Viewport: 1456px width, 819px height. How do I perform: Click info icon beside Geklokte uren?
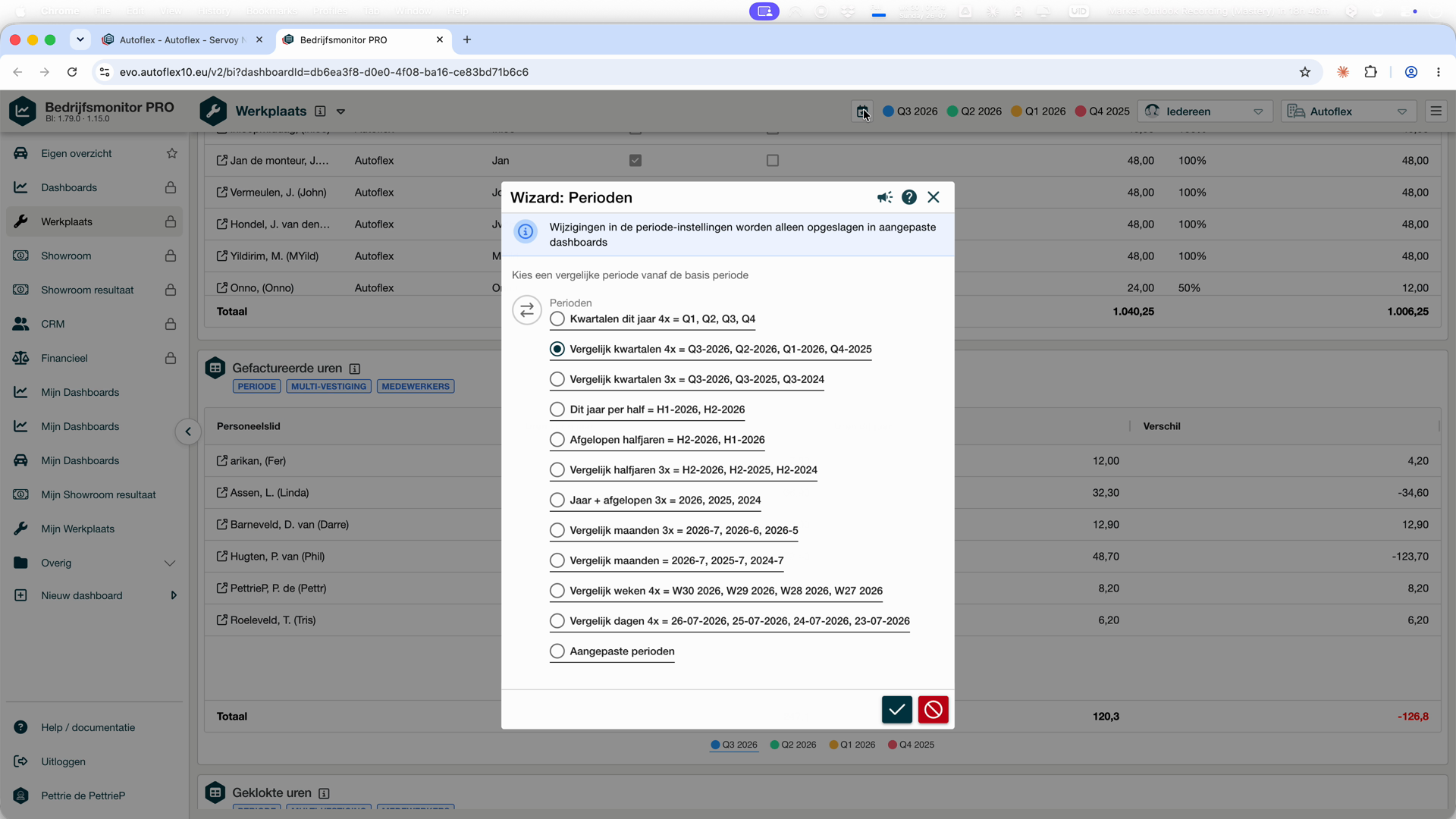[x=324, y=793]
